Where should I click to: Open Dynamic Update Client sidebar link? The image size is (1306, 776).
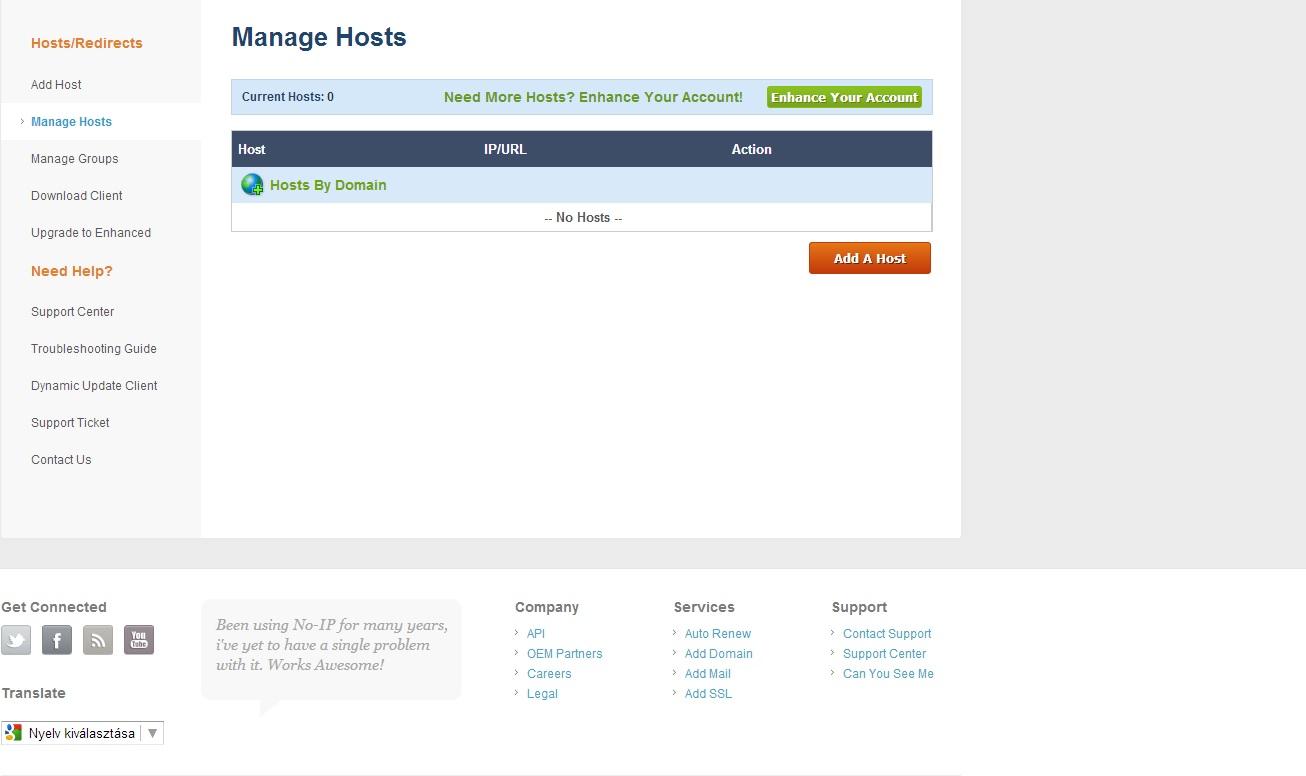click(94, 386)
